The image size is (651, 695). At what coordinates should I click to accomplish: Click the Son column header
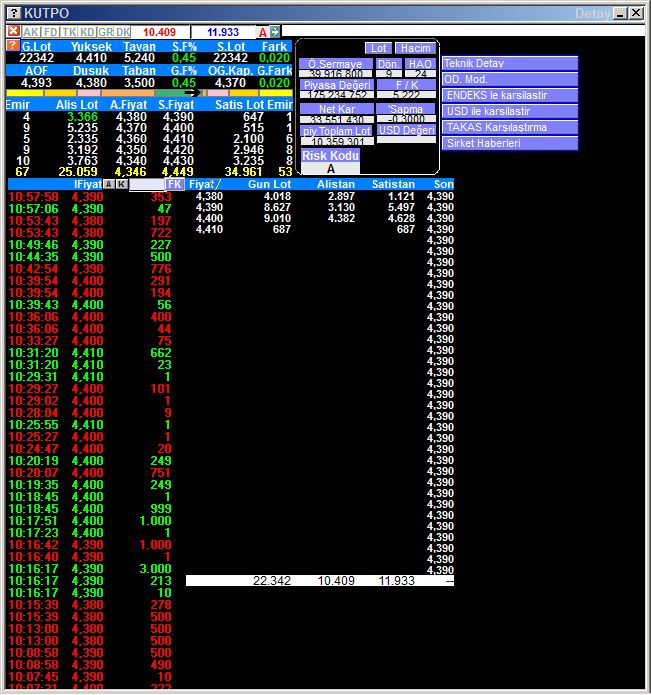[x=444, y=184]
